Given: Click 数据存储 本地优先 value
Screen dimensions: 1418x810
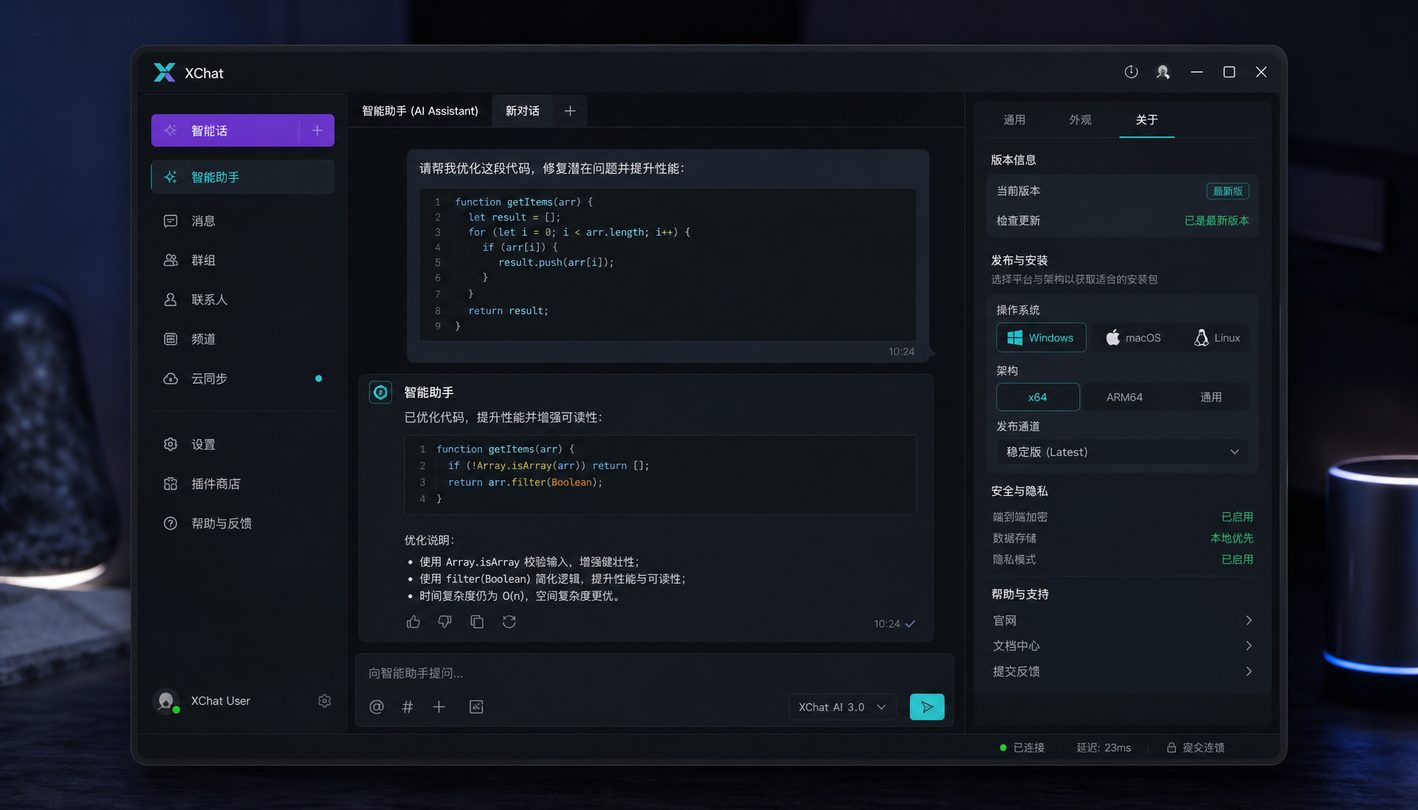Looking at the screenshot, I should pyautogui.click(x=1231, y=538).
